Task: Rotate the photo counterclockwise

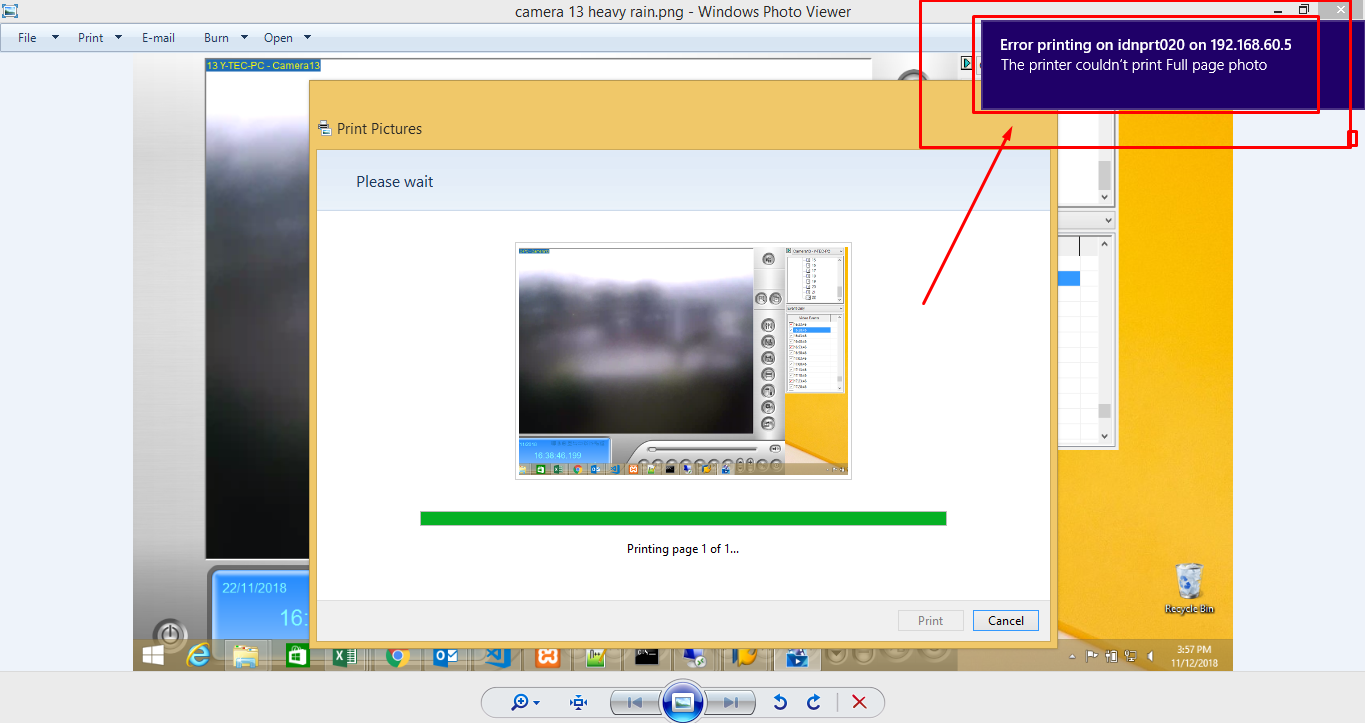Action: pyautogui.click(x=781, y=702)
